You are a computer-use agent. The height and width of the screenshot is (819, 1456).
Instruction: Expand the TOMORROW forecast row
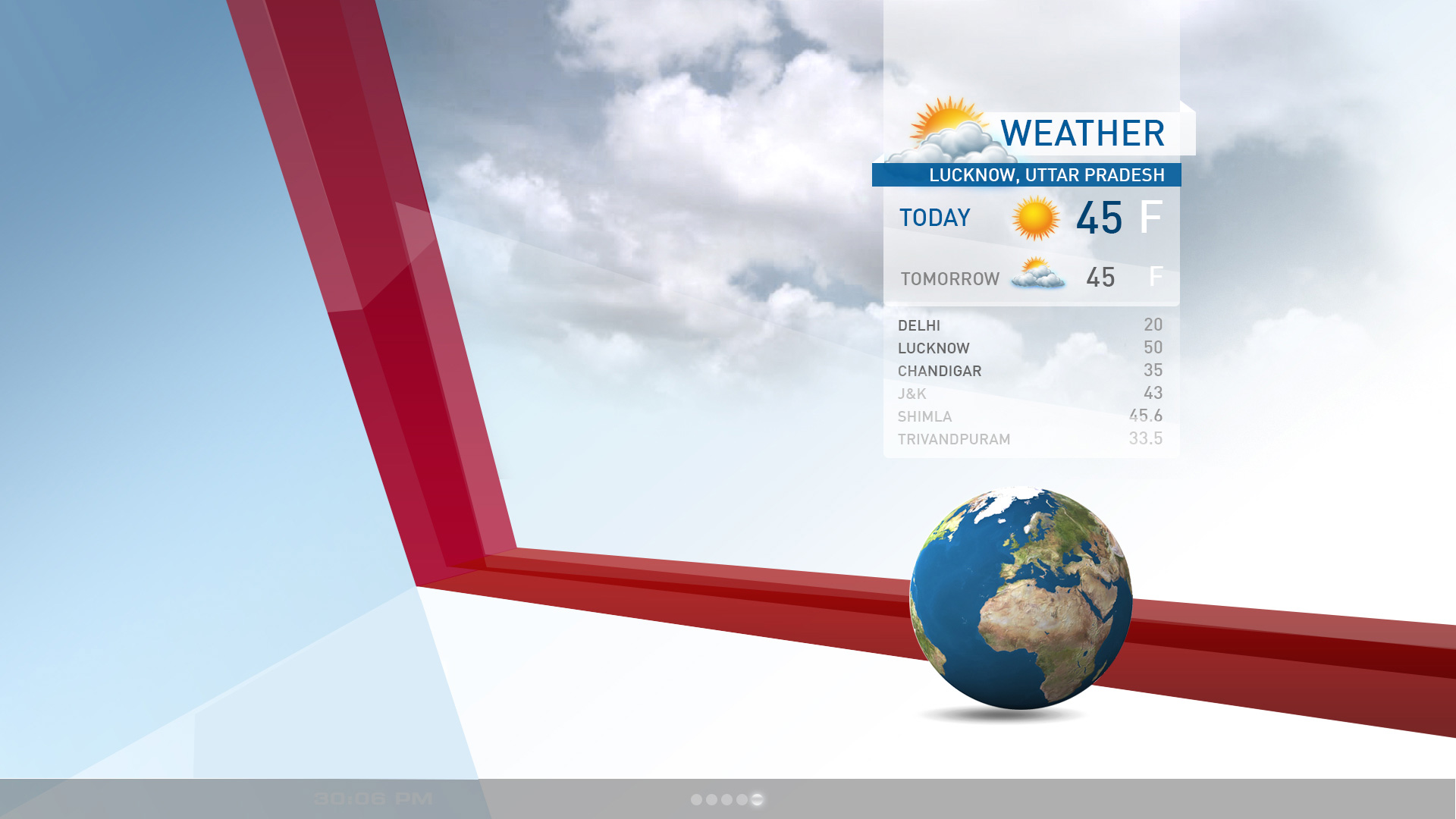(x=949, y=279)
